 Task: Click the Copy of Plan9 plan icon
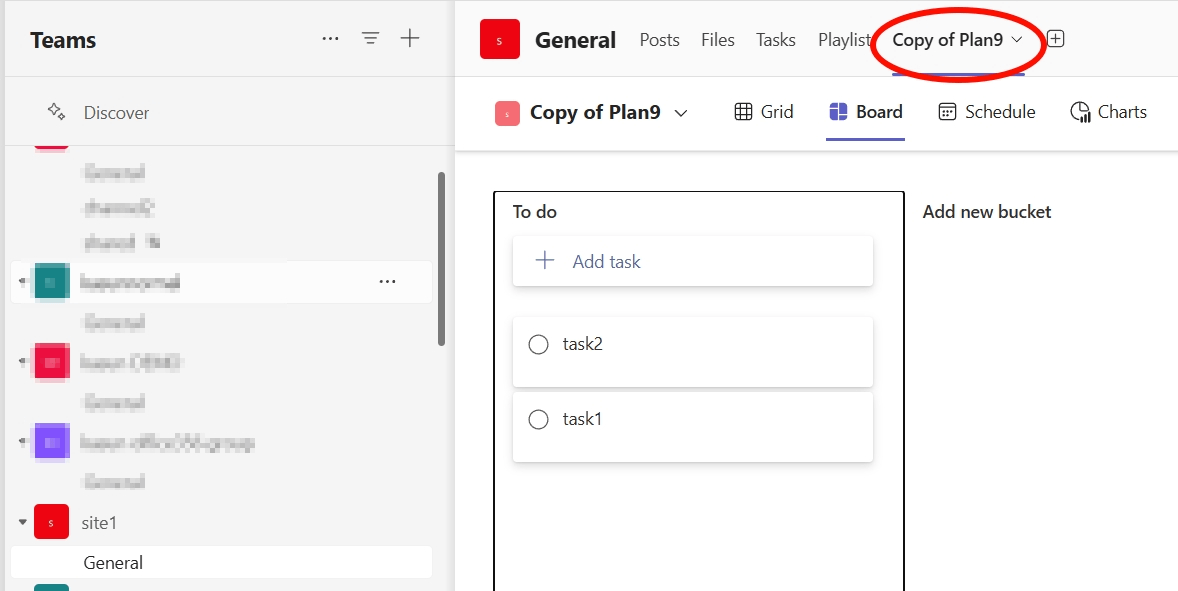pos(508,113)
